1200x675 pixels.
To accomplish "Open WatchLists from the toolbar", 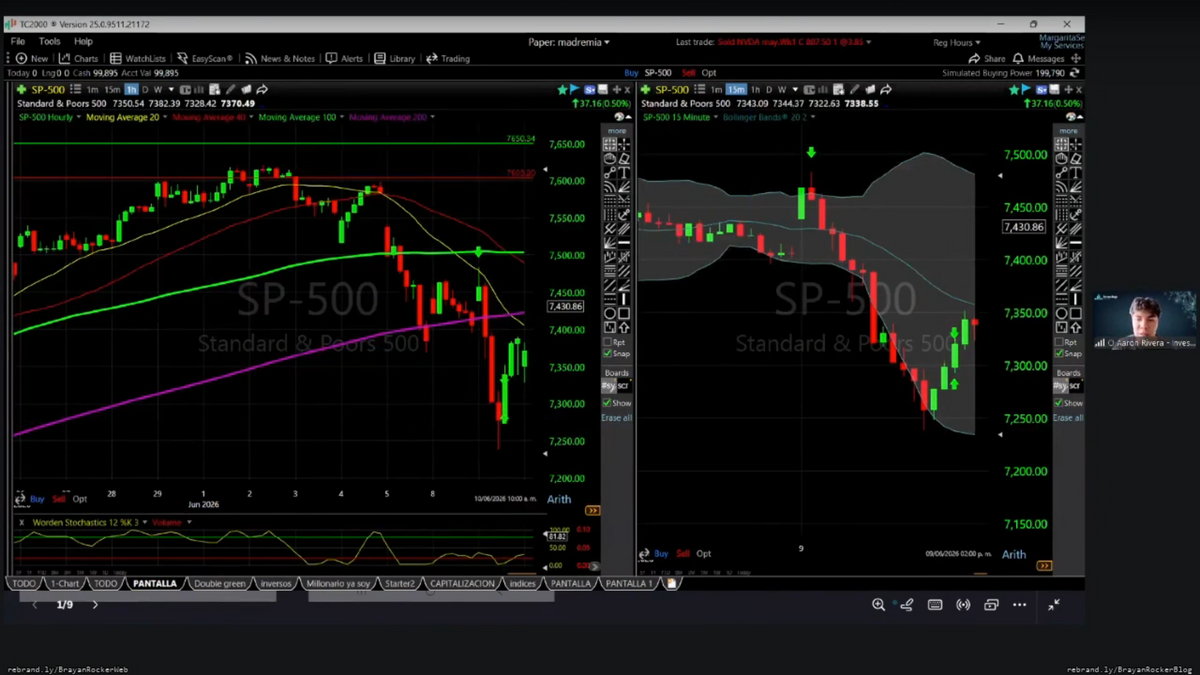I will [x=137, y=59].
